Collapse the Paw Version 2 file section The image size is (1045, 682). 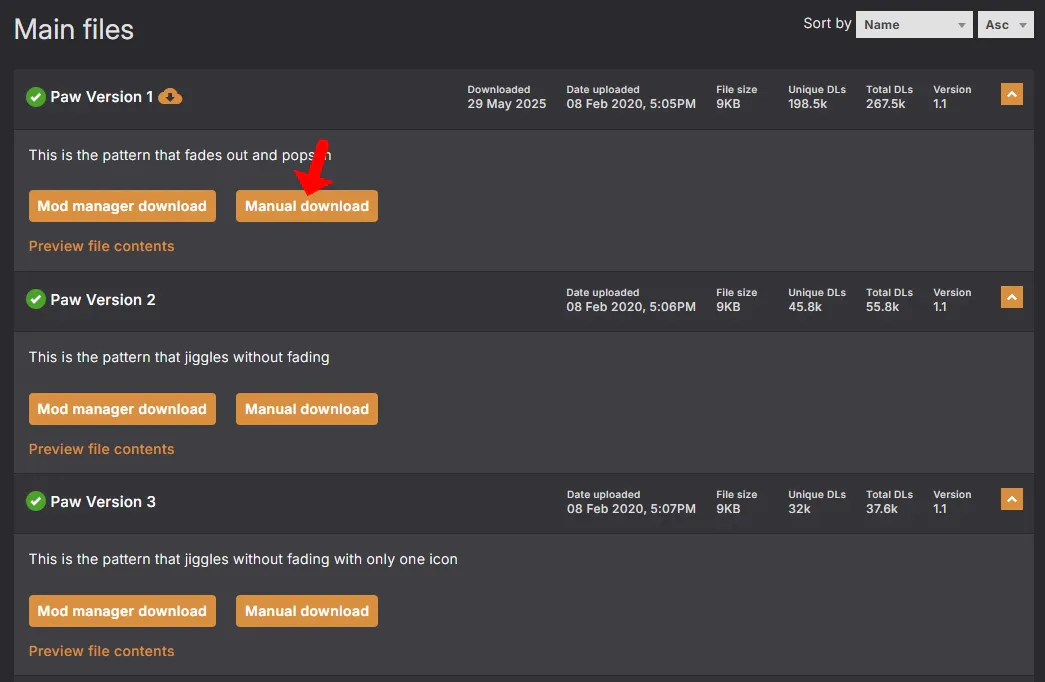[x=1011, y=298]
